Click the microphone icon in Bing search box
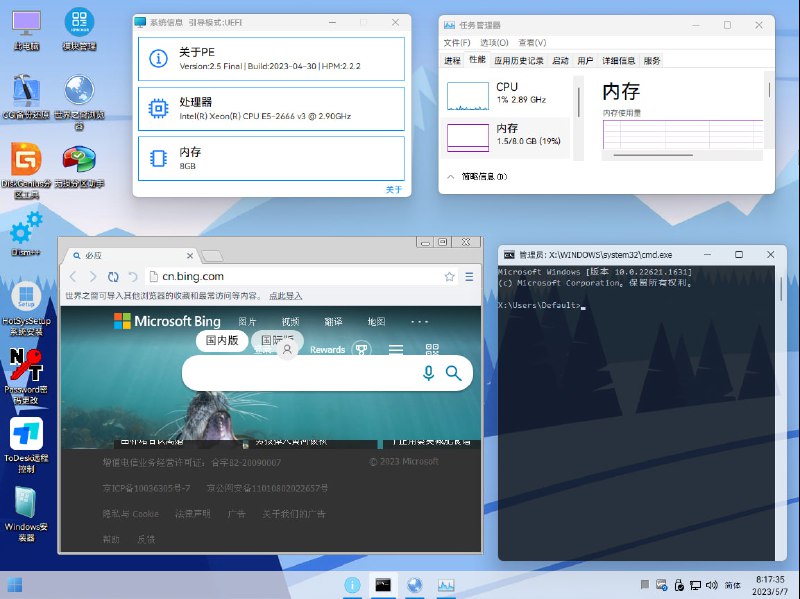Screen dimensions: 800x599 click(428, 372)
